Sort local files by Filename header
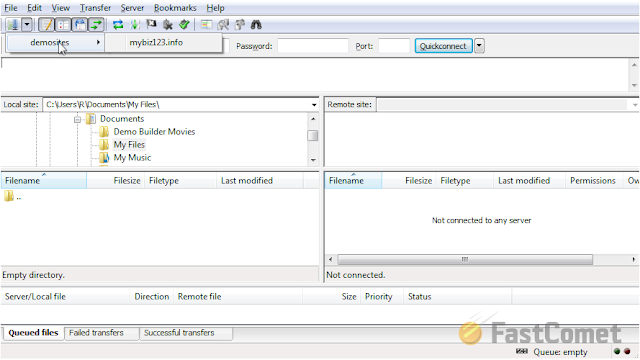This screenshot has height=360, width=640. click(x=44, y=180)
